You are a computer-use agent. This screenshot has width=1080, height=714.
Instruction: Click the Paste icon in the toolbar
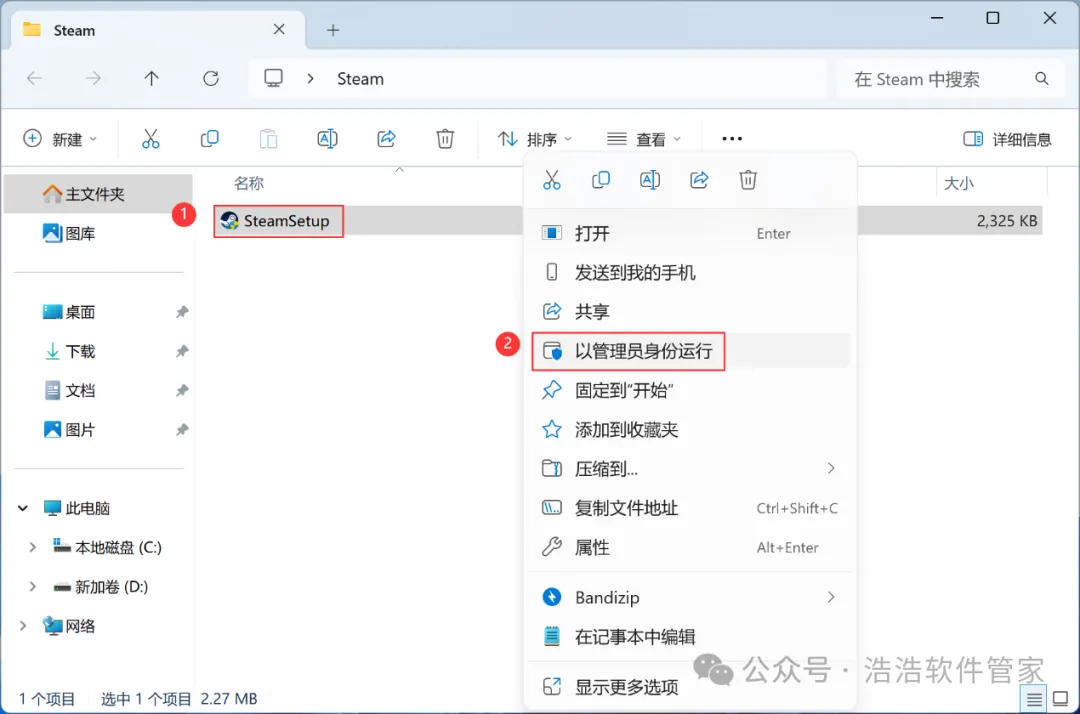(x=268, y=138)
